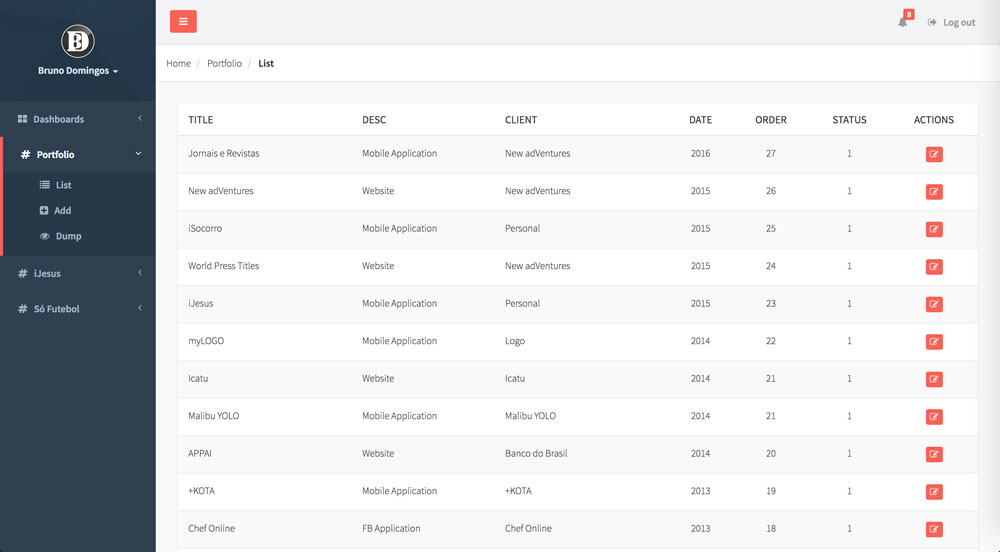Select the iSocorro title cell
Image resolution: width=1000 pixels, height=552 pixels.
(205, 228)
